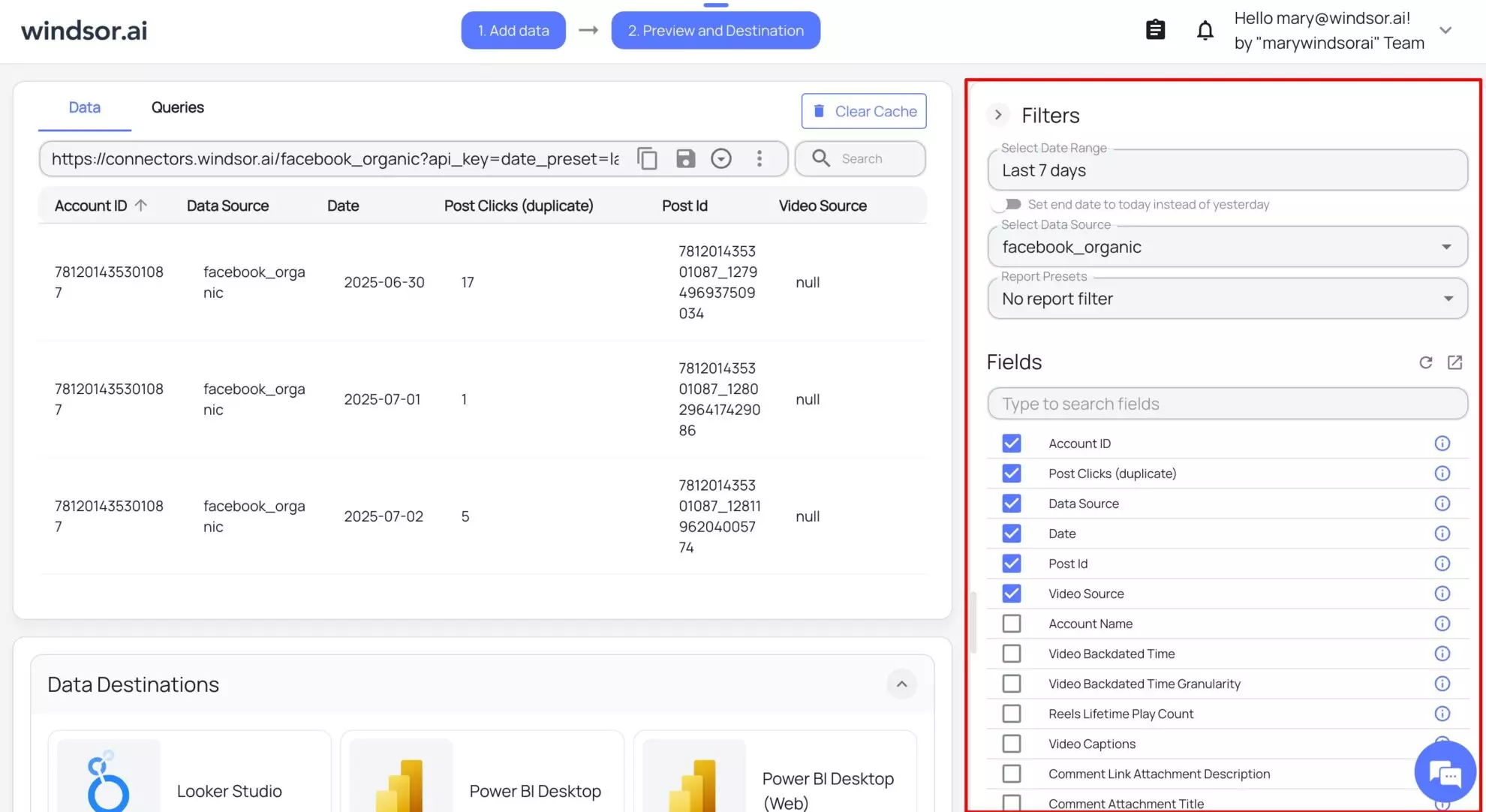Screen dimensions: 1486x812
Task: Go to 2. Preview and Destination step
Action: coord(715,30)
